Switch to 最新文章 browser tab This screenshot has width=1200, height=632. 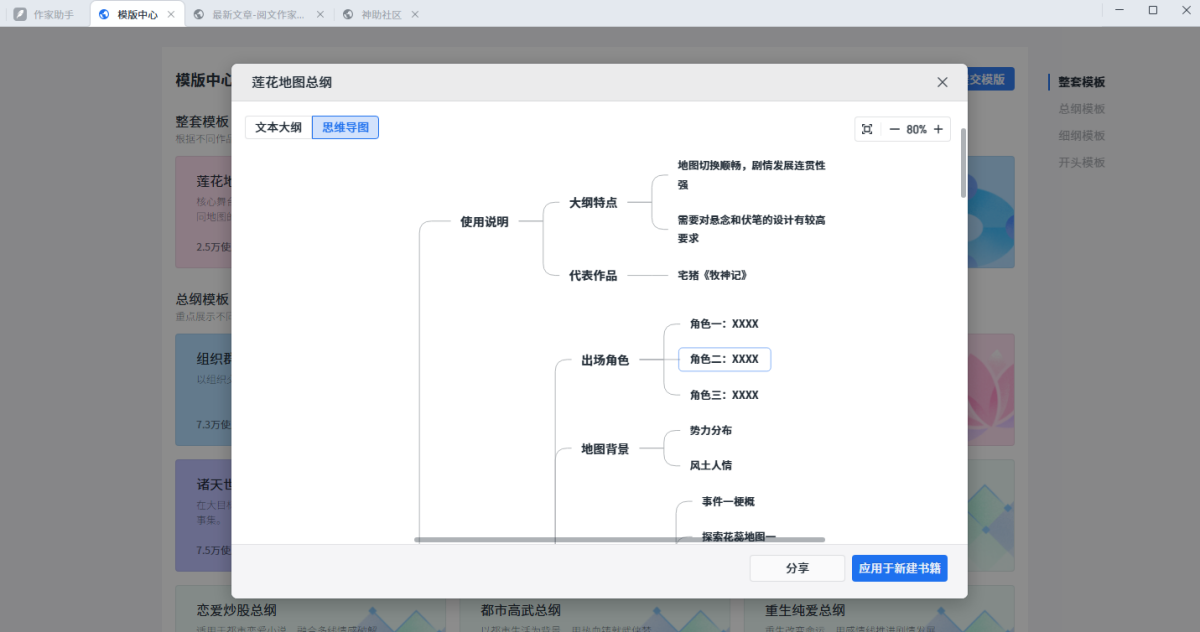[x=257, y=15]
